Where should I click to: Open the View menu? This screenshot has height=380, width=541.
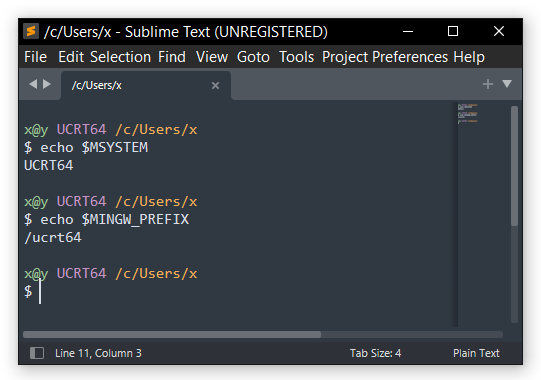pyautogui.click(x=212, y=57)
